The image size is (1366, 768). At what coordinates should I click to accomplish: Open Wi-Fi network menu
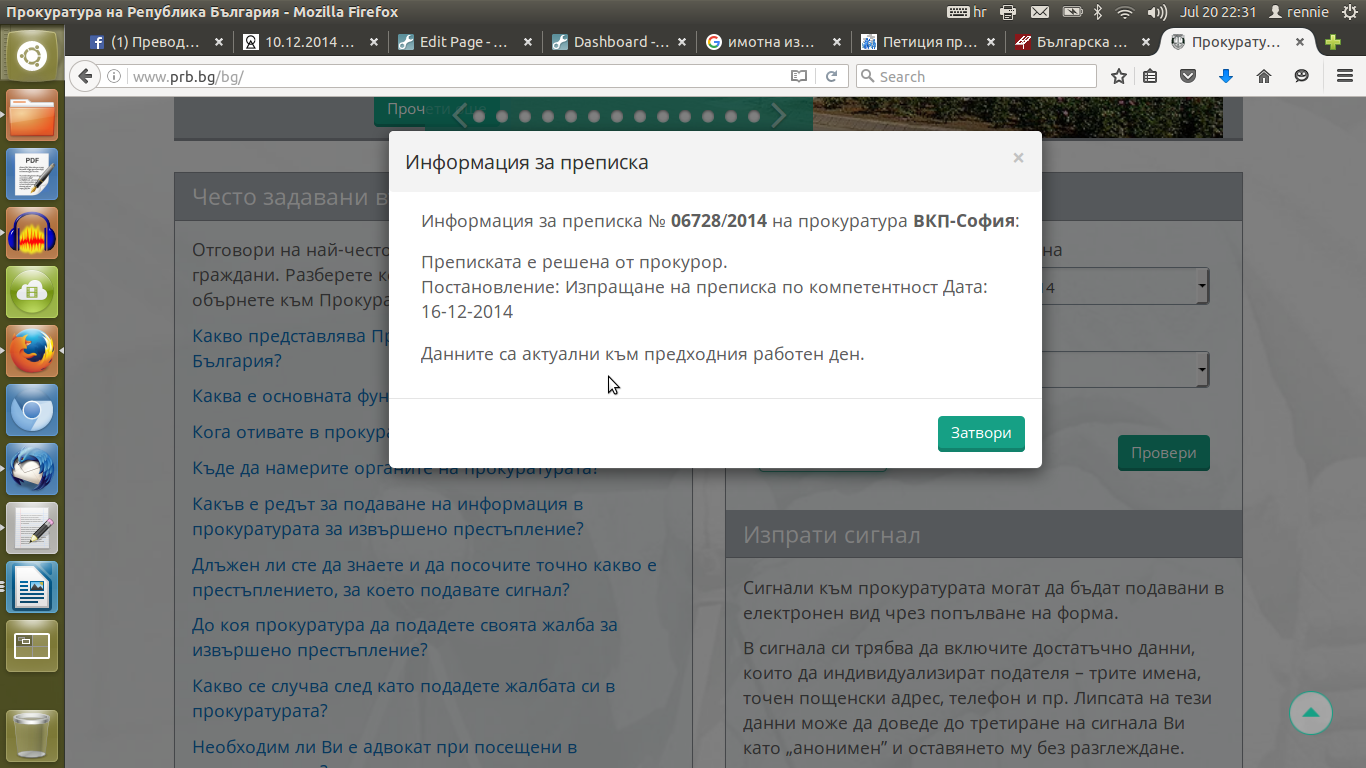1125,12
